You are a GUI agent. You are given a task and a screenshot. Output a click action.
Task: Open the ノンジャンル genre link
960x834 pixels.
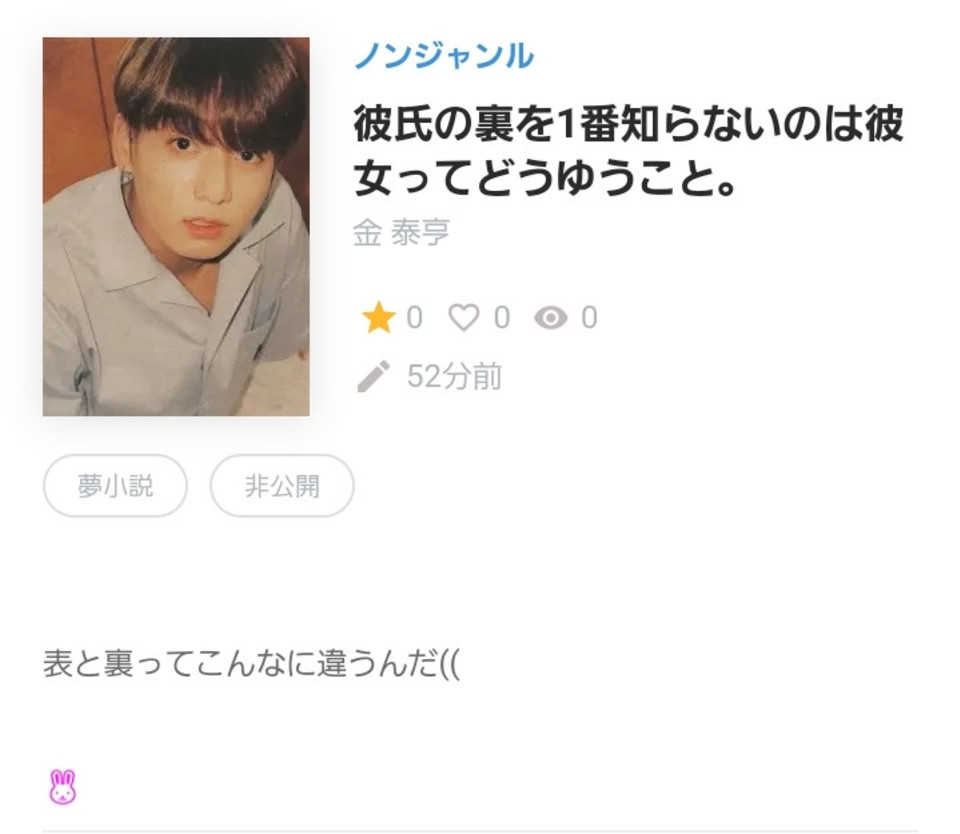pyautogui.click(x=444, y=56)
